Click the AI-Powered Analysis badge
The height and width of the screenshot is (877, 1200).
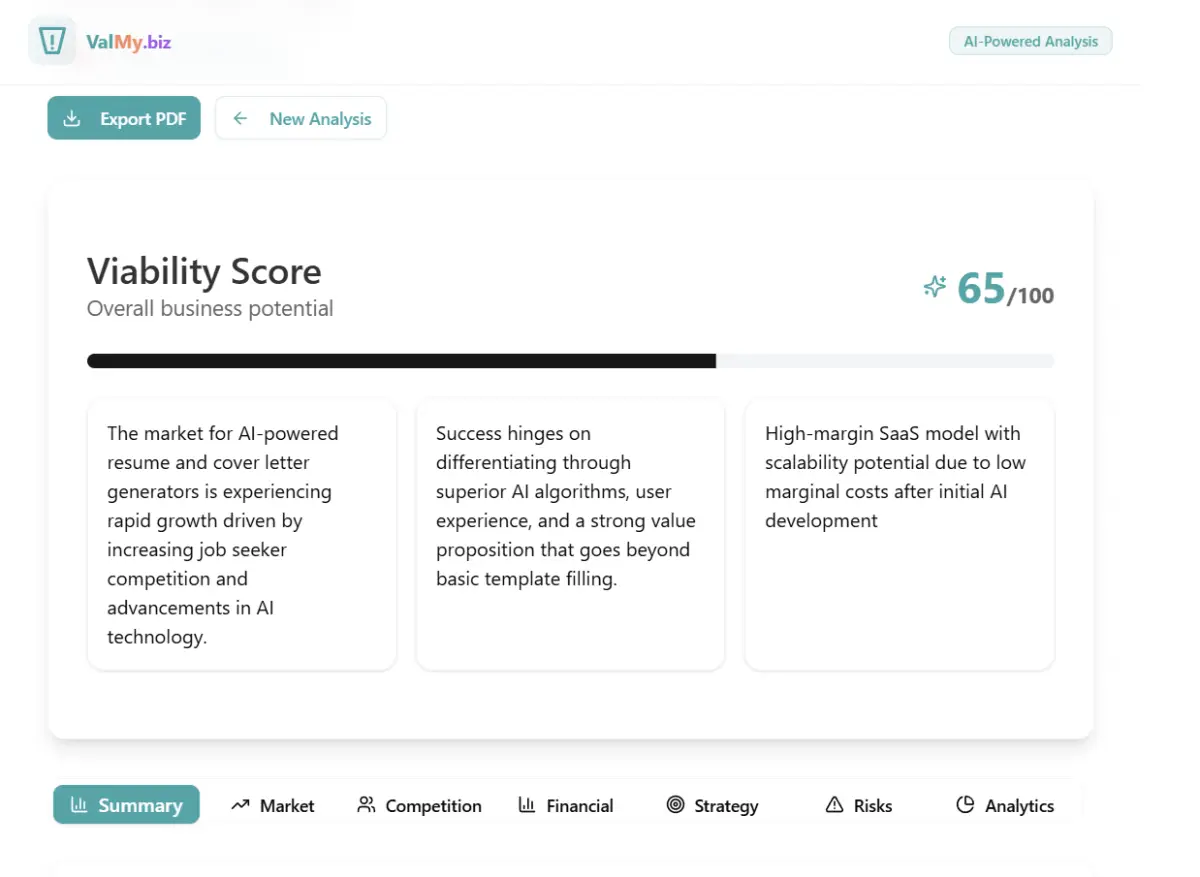[x=1030, y=42]
